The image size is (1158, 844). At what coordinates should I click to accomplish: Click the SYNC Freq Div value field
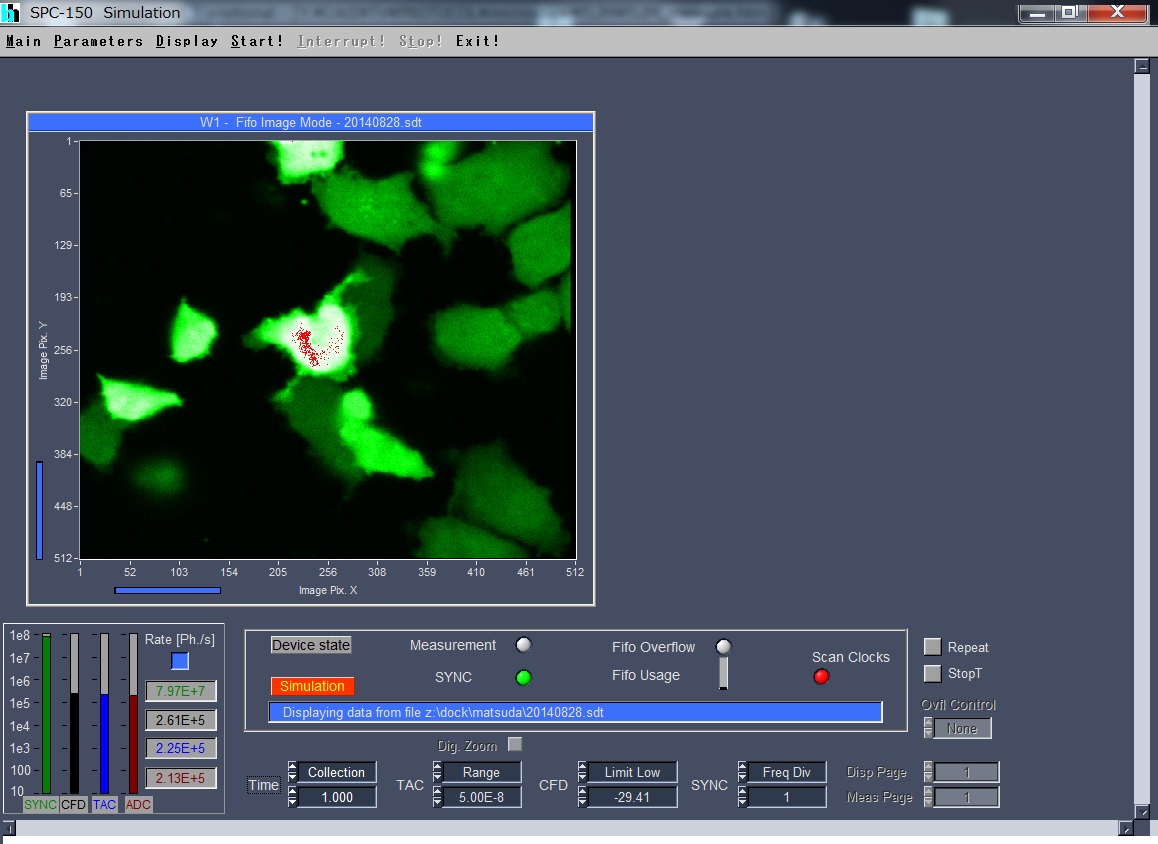(x=787, y=797)
